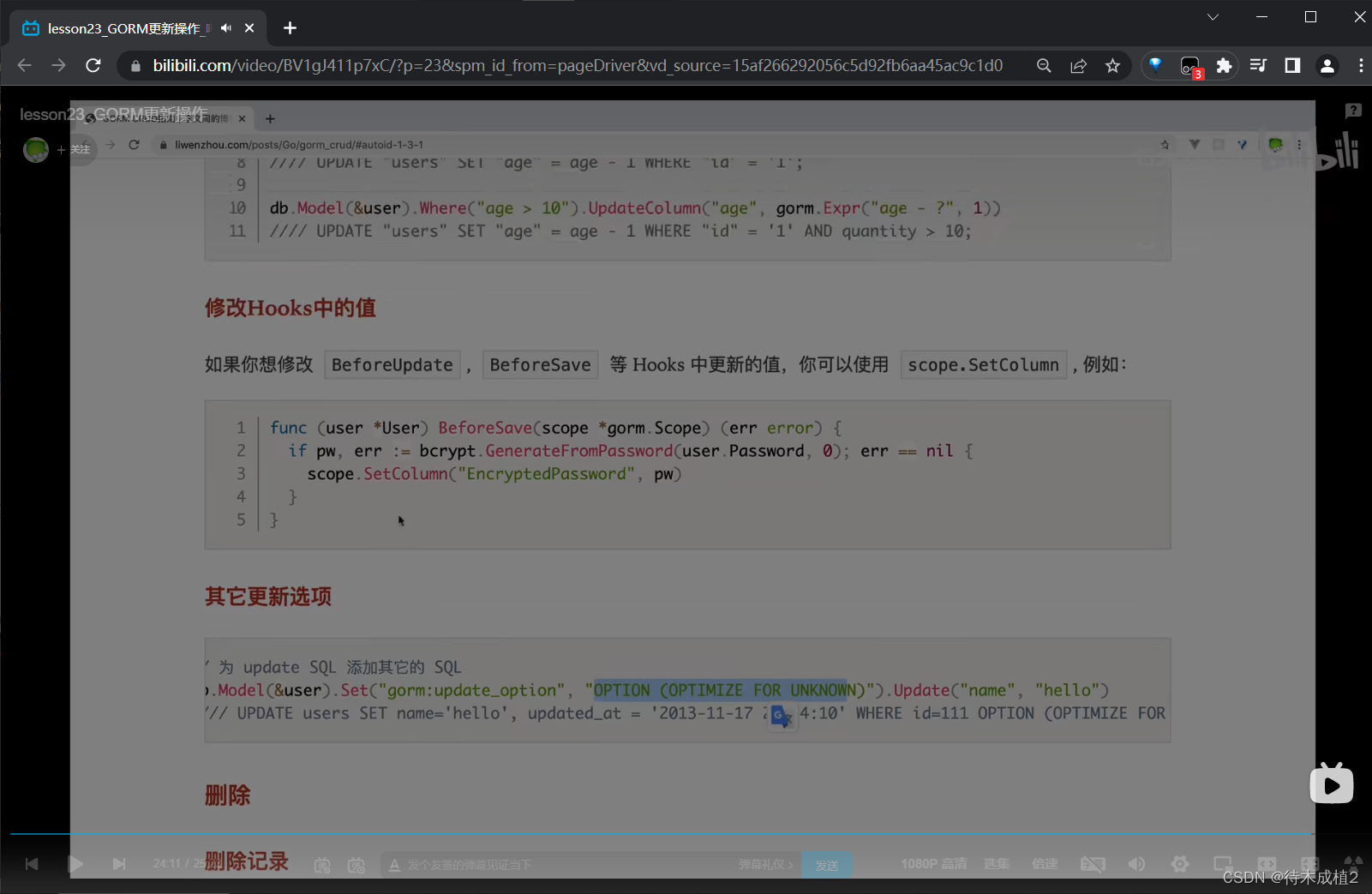Image resolution: width=1372 pixels, height=894 pixels.
Task: Click the 其它更新选项 heading
Action: click(x=268, y=597)
